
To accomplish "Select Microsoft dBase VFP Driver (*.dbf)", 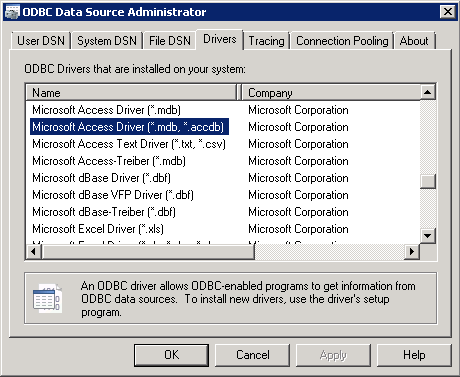I will tap(113, 195).
